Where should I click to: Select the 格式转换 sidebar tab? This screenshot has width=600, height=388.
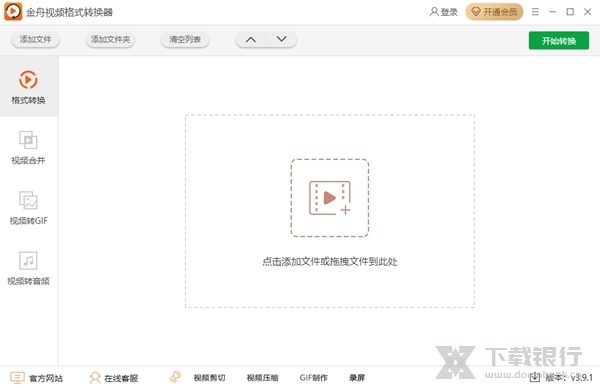pyautogui.click(x=28, y=87)
